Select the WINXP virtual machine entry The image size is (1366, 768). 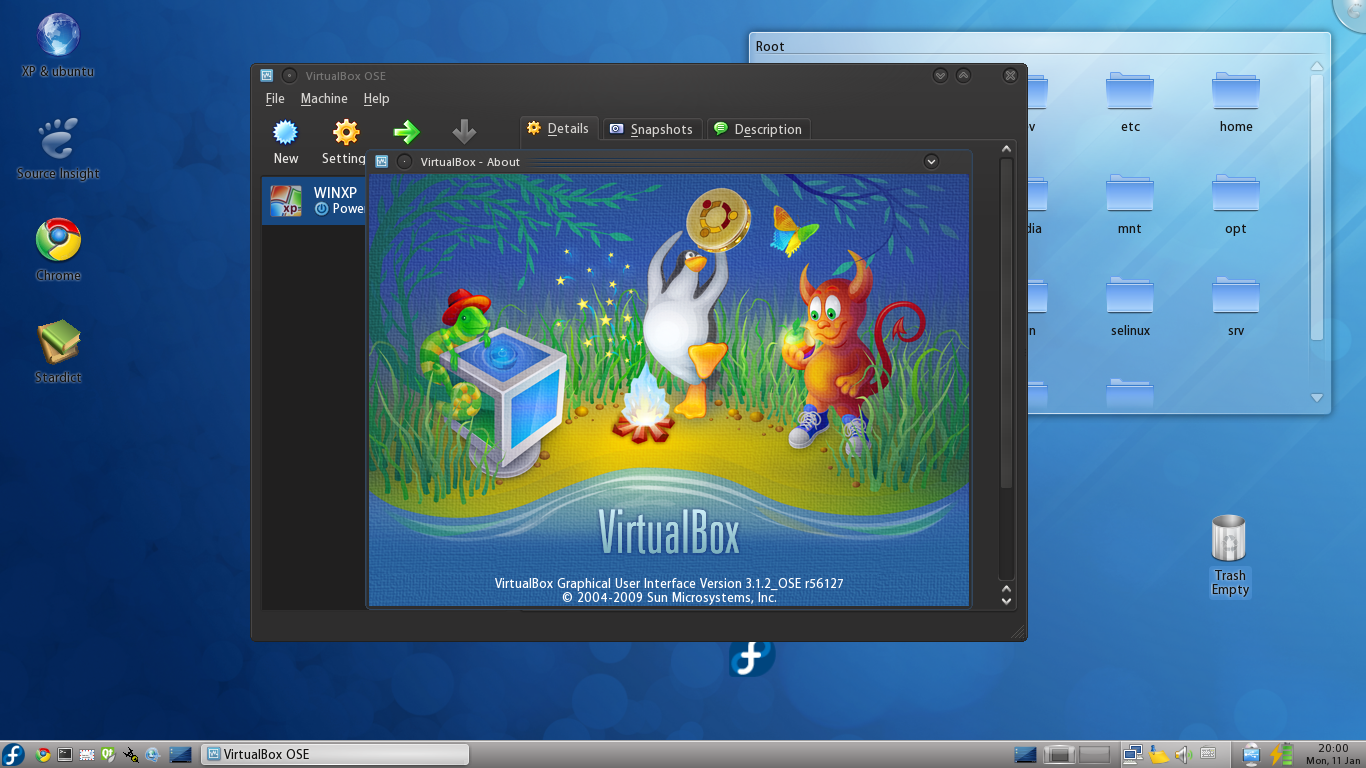click(314, 201)
